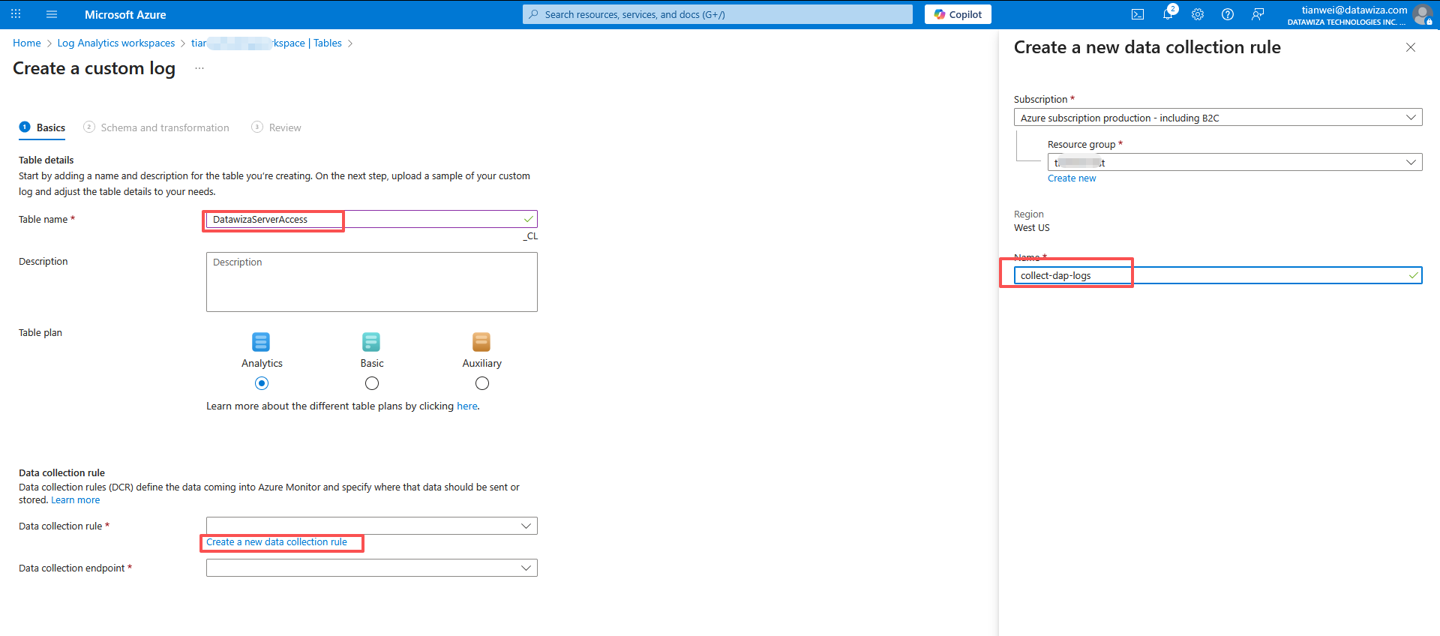The height and width of the screenshot is (636, 1440).
Task: Click the Log Analytics workspaces breadcrumb
Action: point(116,43)
